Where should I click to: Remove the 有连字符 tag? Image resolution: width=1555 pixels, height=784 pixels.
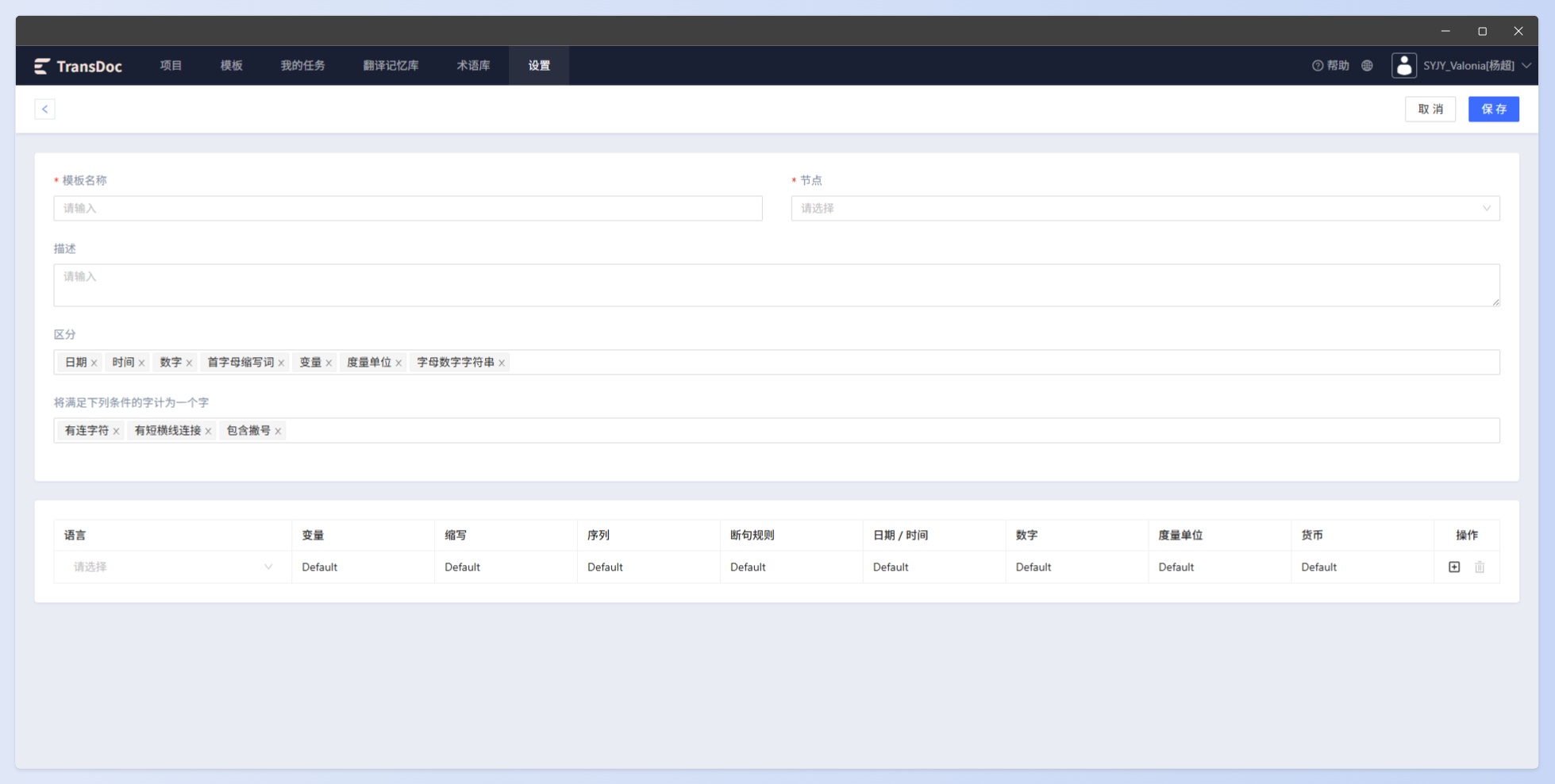click(116, 431)
